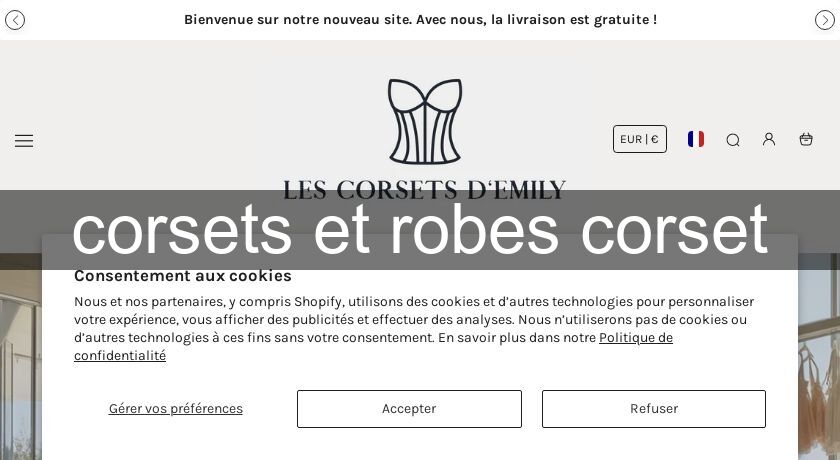
Task: Expand the EUR | € currency selector
Action: click(x=640, y=139)
